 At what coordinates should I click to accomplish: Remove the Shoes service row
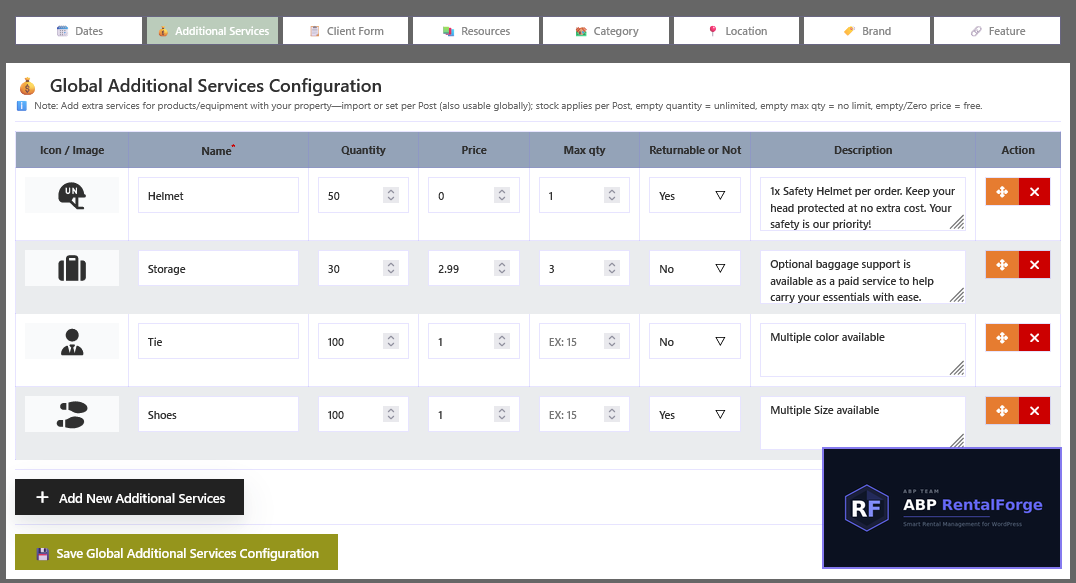[1034, 411]
